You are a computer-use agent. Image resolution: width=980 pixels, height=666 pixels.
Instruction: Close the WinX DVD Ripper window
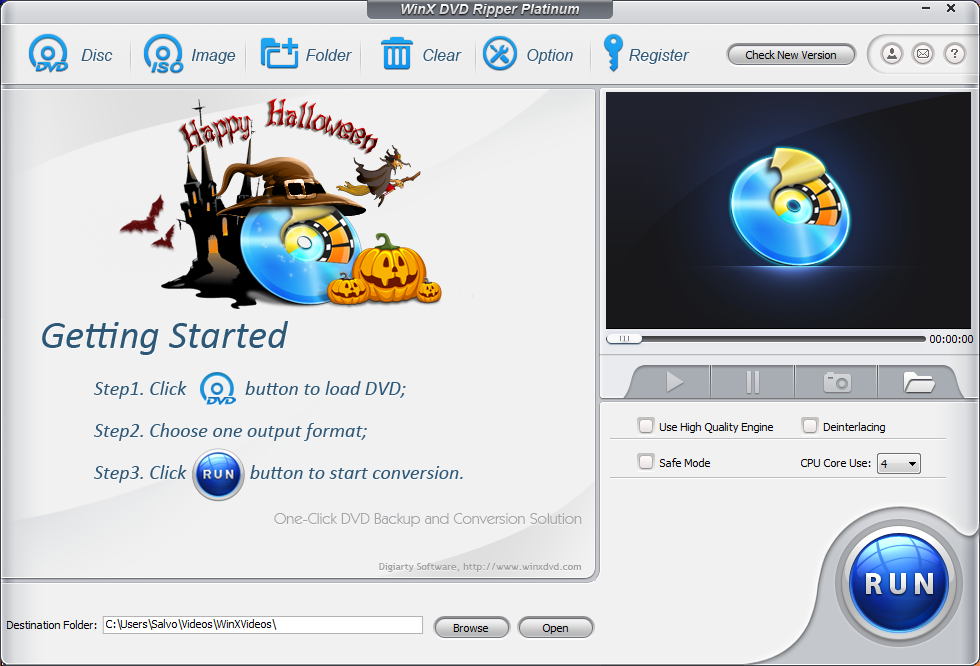click(951, 8)
